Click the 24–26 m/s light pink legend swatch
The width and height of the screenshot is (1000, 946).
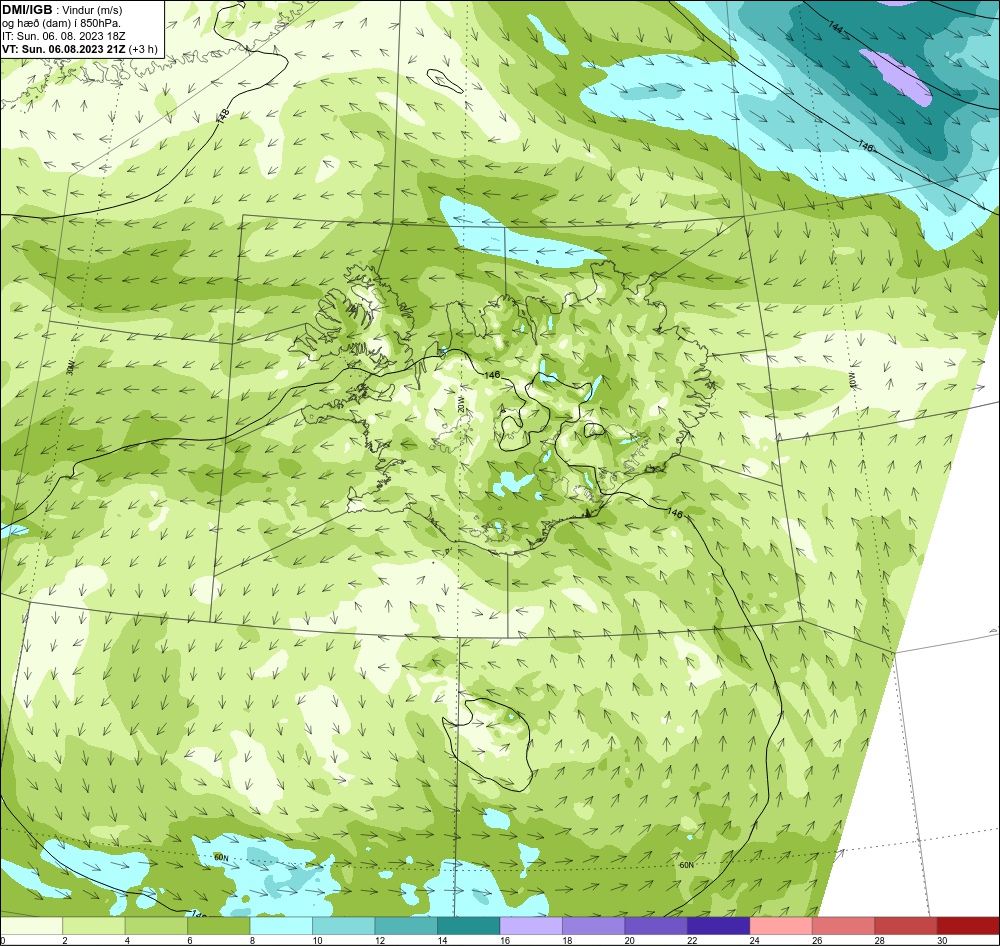(x=781, y=926)
